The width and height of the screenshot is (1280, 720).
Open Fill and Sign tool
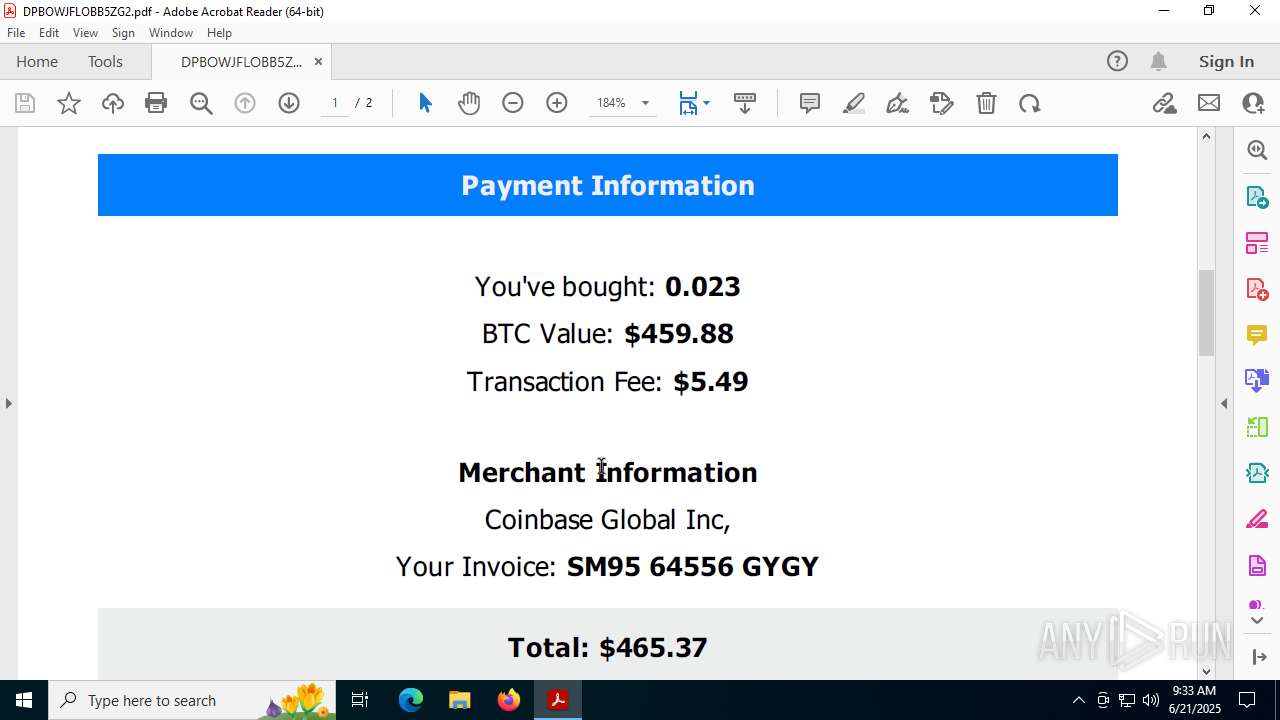point(941,103)
